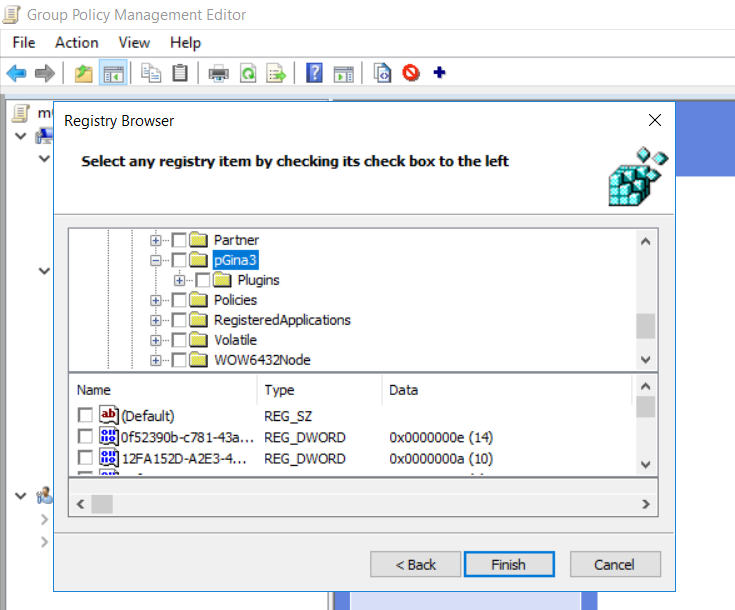The width and height of the screenshot is (735, 610).
Task: Click the red stop/disable toolbar icon
Action: point(411,73)
